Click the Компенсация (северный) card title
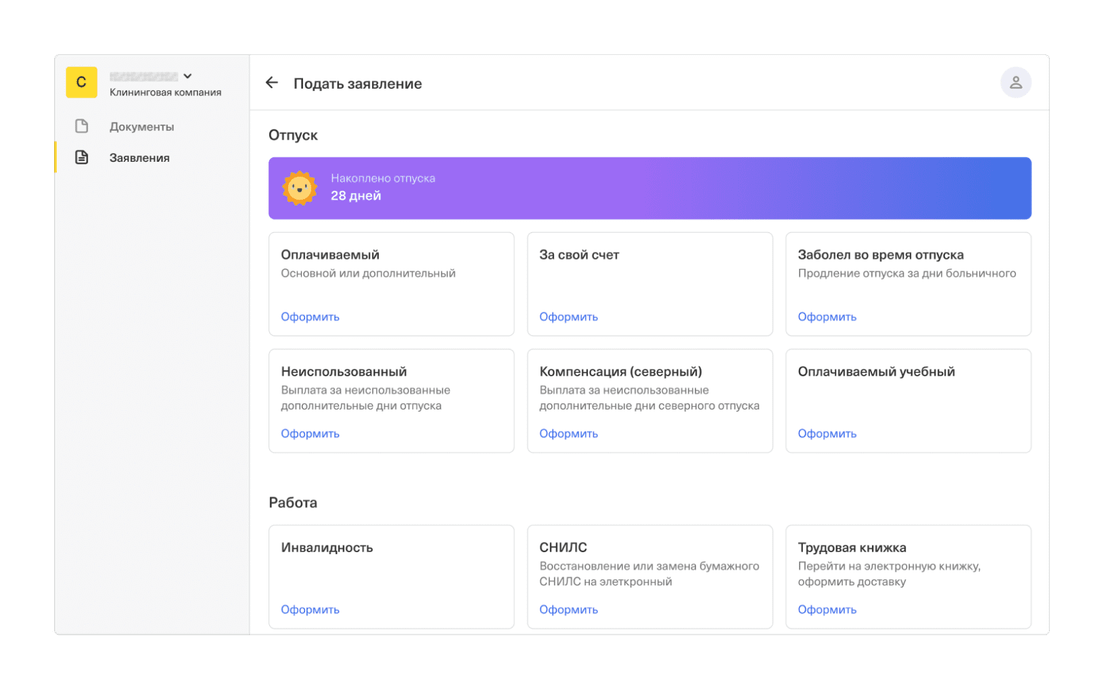The height and width of the screenshot is (689, 1104). pos(620,372)
